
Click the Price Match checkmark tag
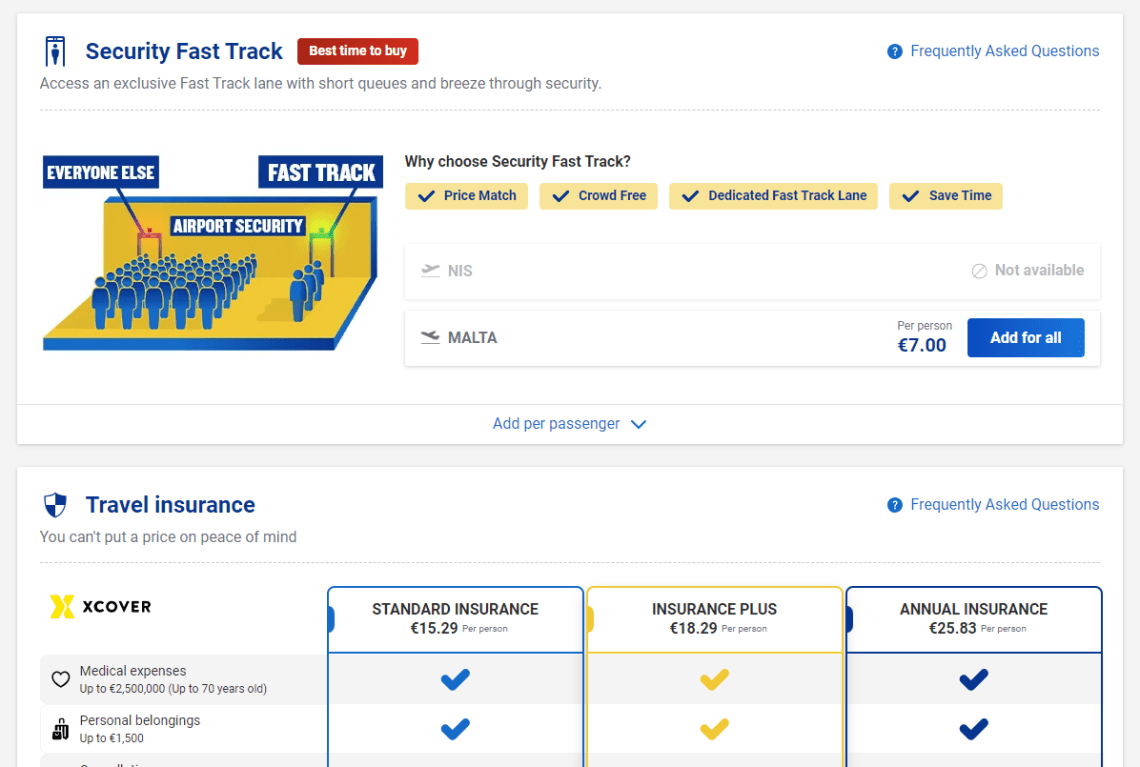467,196
